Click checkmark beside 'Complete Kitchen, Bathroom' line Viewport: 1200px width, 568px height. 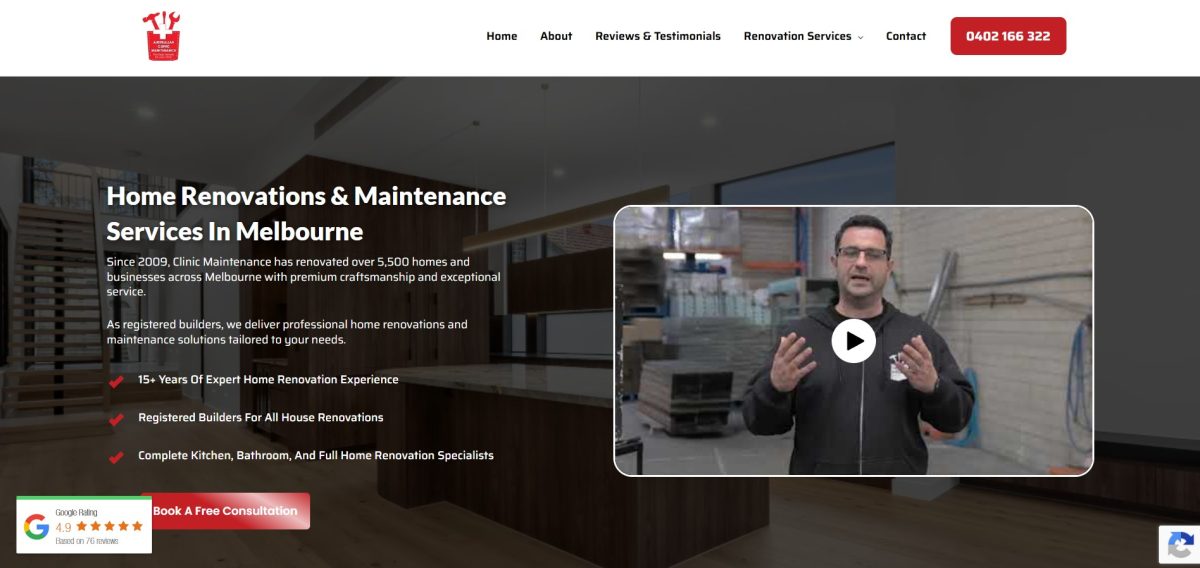tap(116, 457)
